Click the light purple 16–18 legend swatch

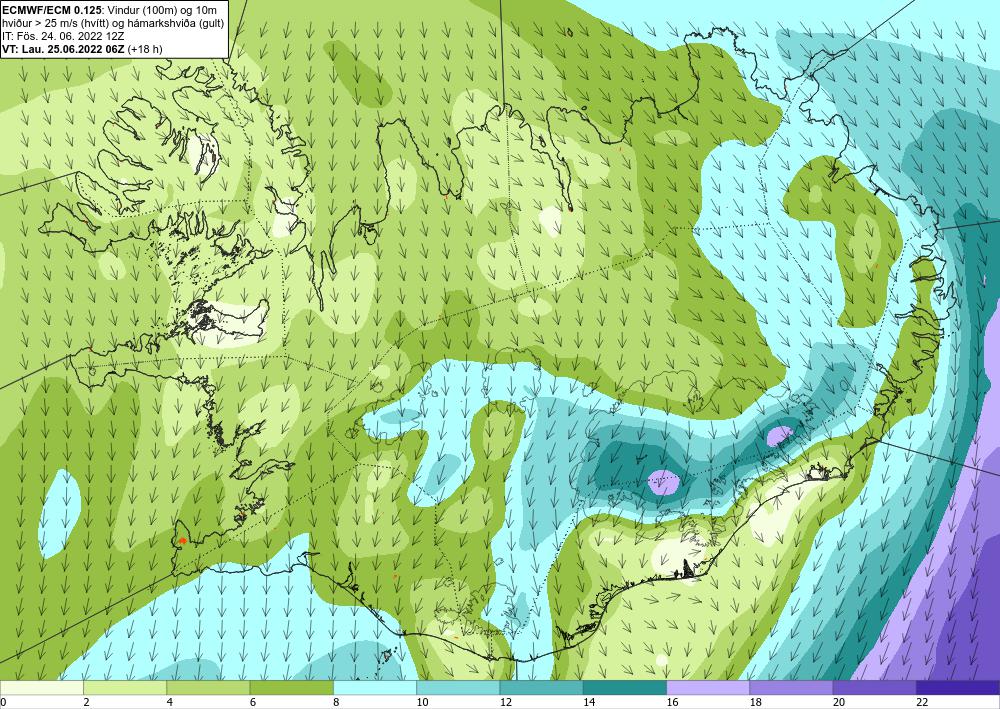tap(708, 687)
